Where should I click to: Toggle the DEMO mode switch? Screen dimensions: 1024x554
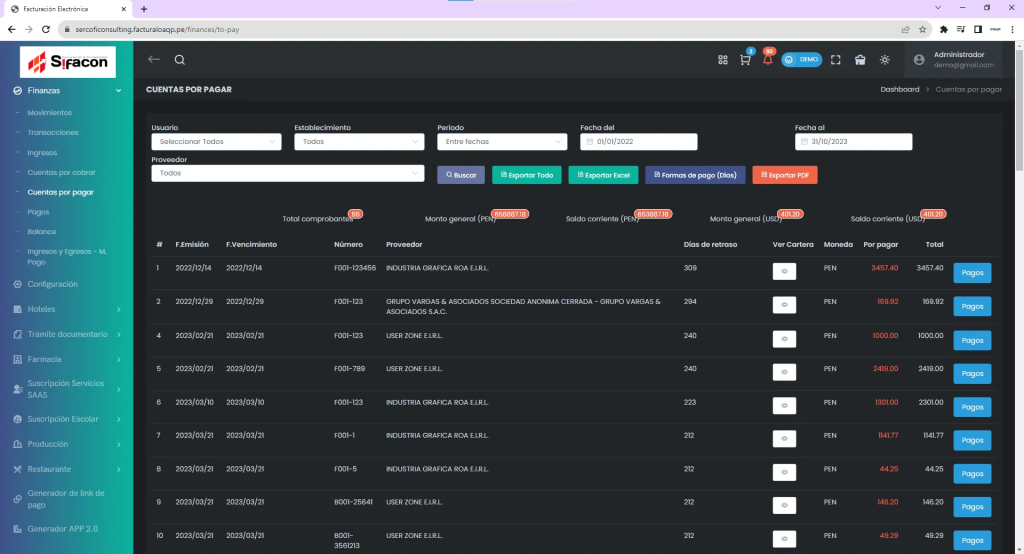click(801, 60)
